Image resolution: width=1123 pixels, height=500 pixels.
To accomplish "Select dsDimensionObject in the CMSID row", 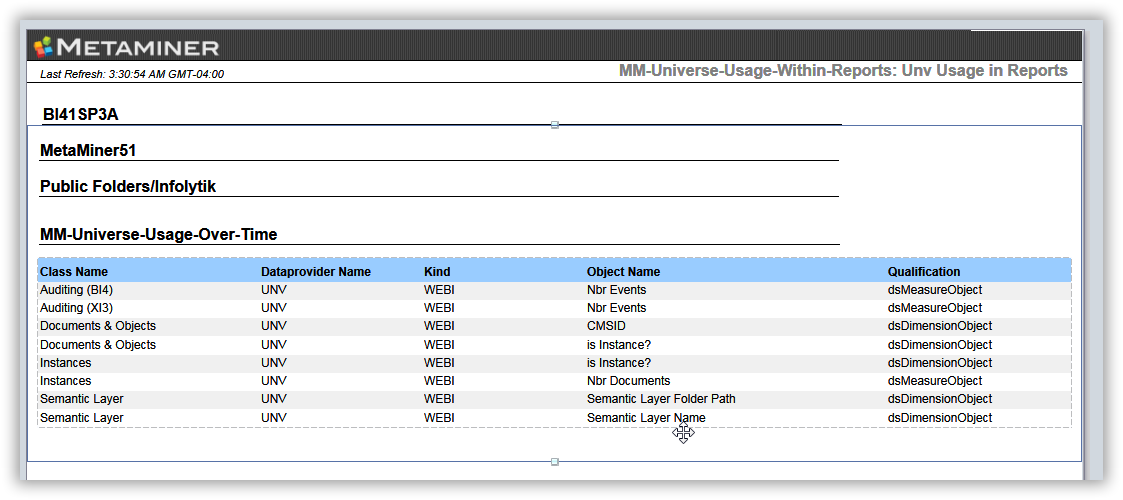I will click(940, 326).
